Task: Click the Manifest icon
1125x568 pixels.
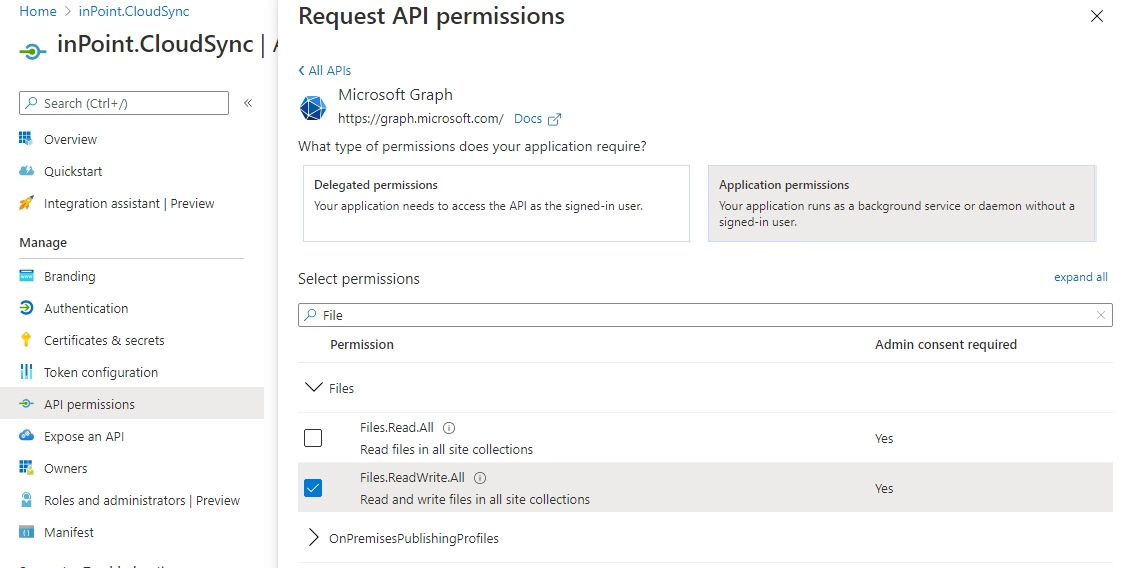Action: (26, 532)
